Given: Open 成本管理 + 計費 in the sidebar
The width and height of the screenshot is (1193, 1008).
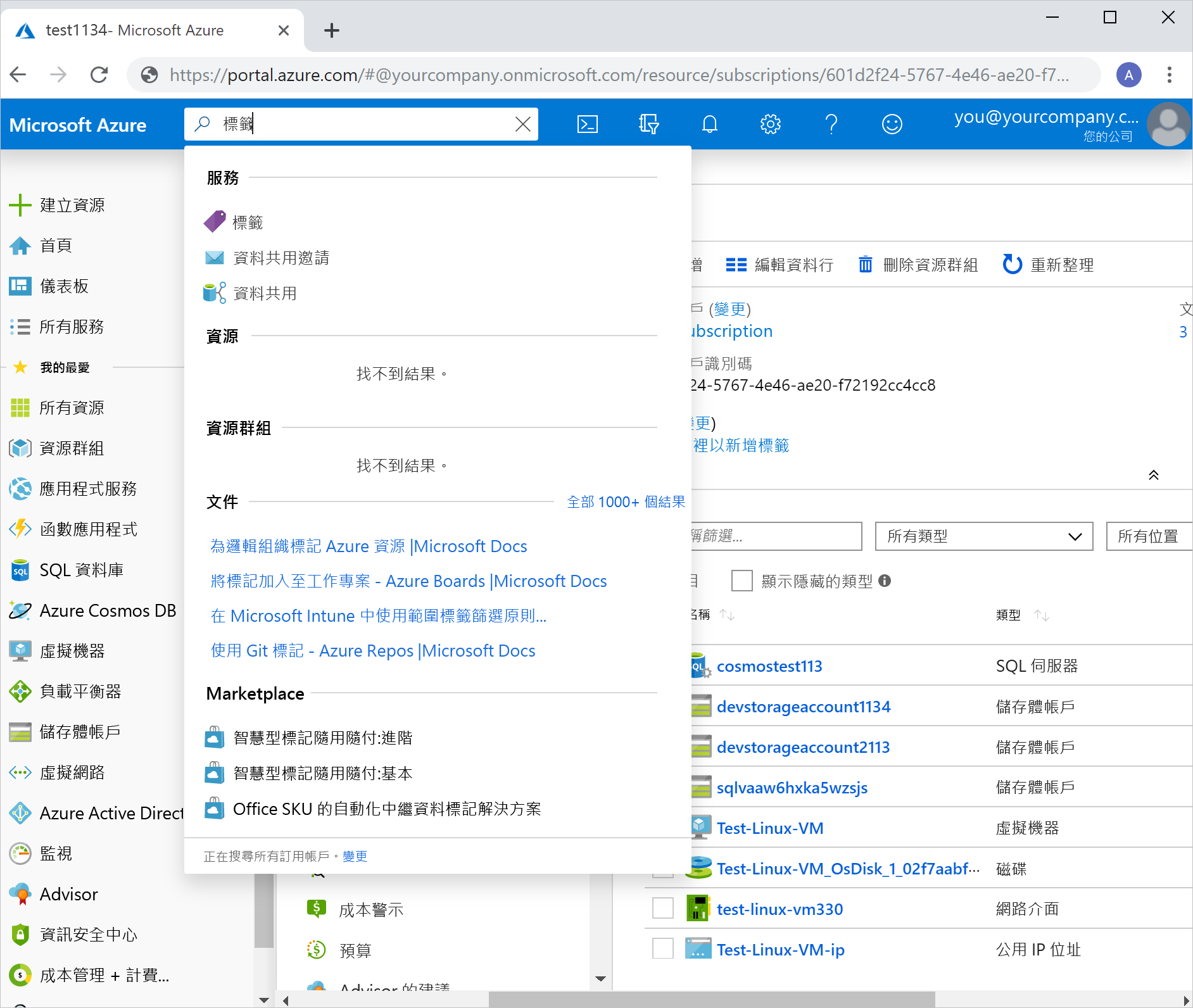Looking at the screenshot, I should 89,975.
